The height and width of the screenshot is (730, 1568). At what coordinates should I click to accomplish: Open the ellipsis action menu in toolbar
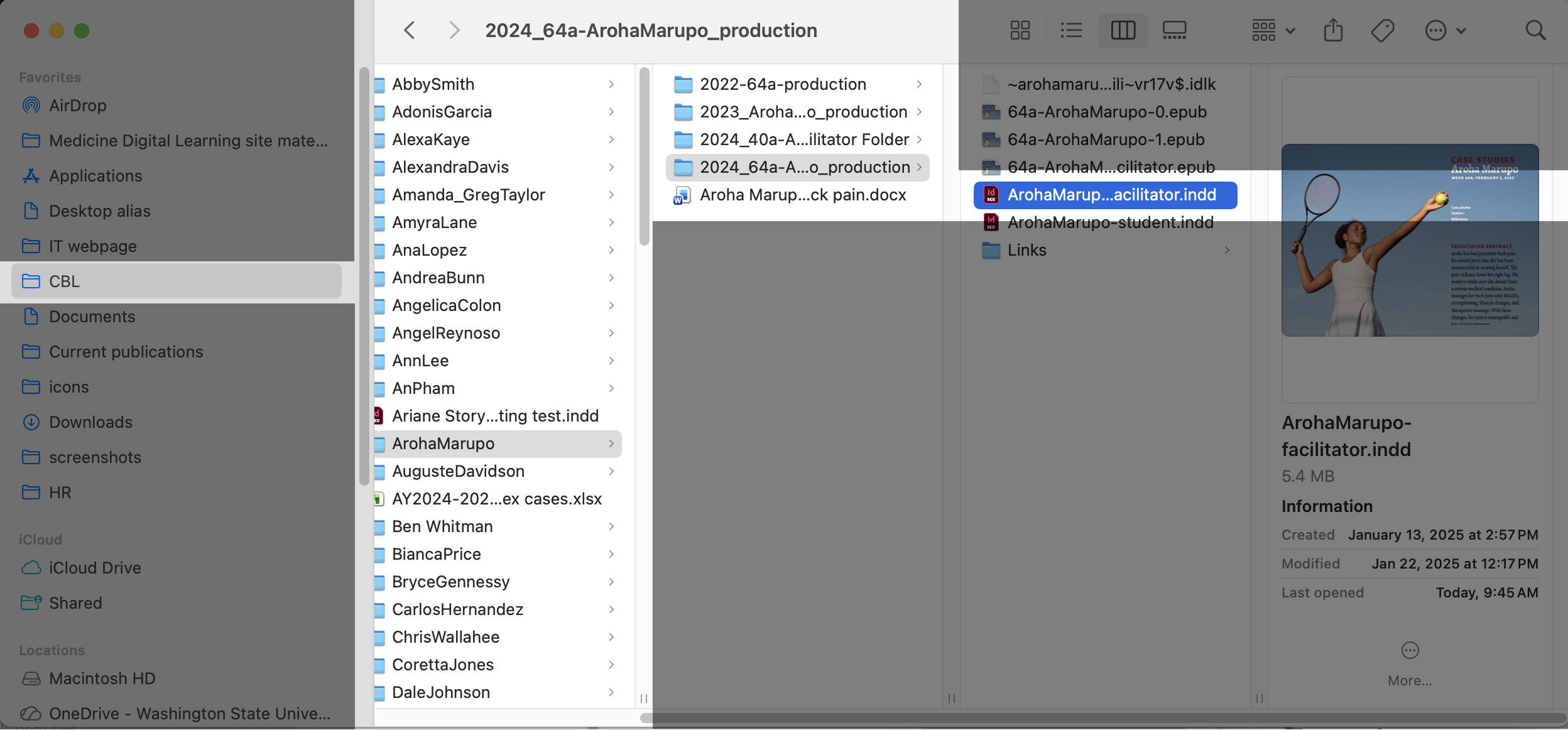pyautogui.click(x=1444, y=30)
